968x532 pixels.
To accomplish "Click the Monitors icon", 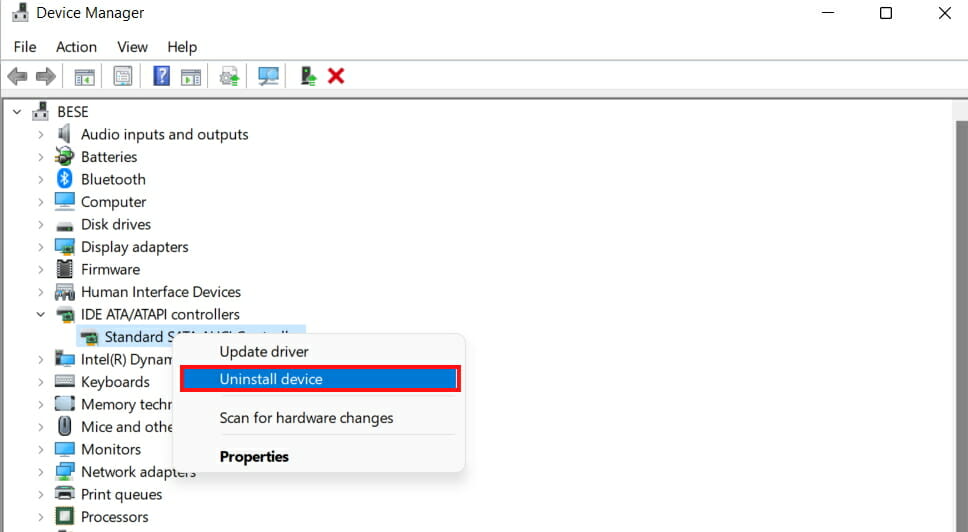I will point(64,449).
